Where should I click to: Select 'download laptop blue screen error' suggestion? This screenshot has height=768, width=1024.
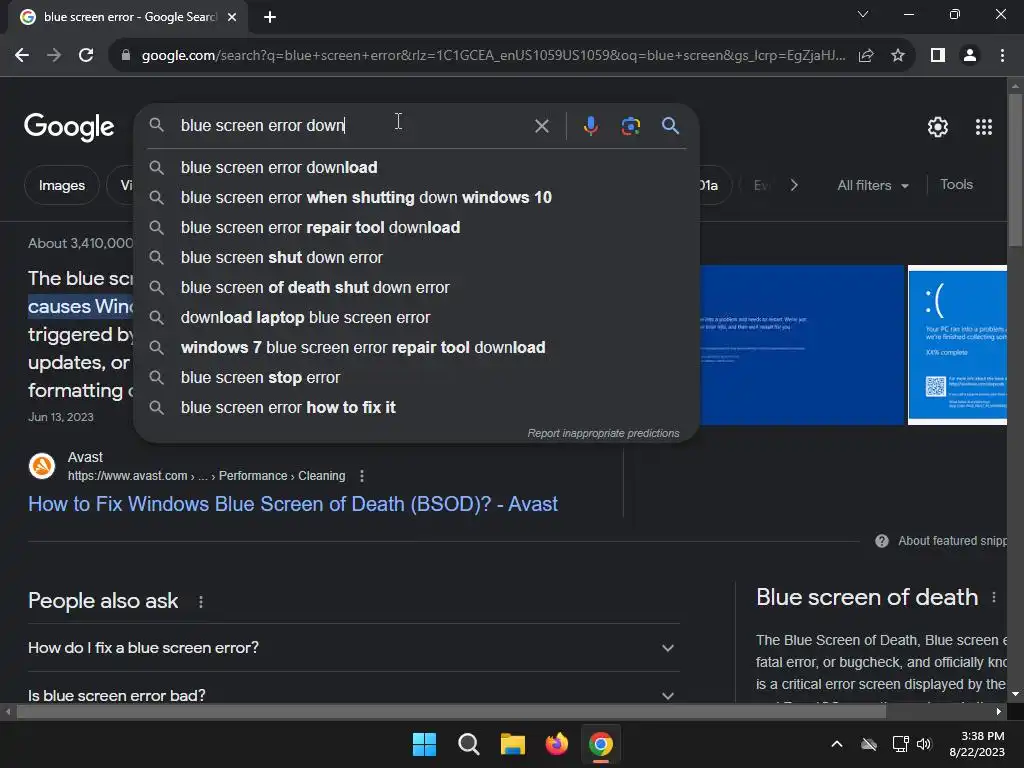(417, 317)
